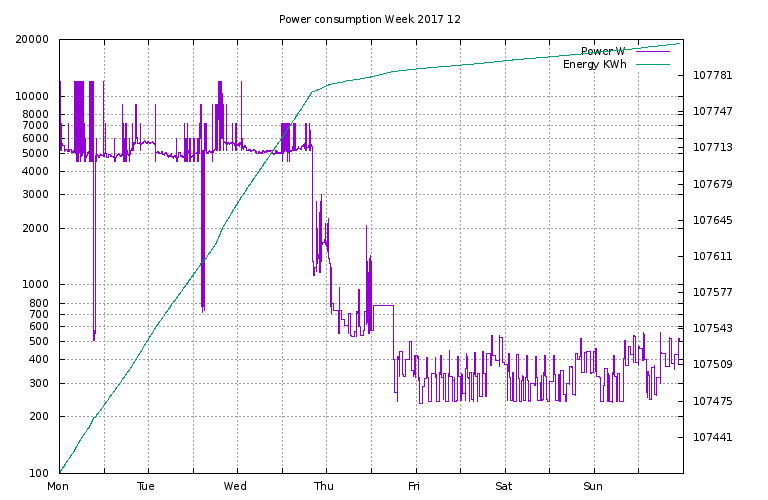The height and width of the screenshot is (500, 768).
Task: Click the '107543' right axis label
Action: click(713, 328)
